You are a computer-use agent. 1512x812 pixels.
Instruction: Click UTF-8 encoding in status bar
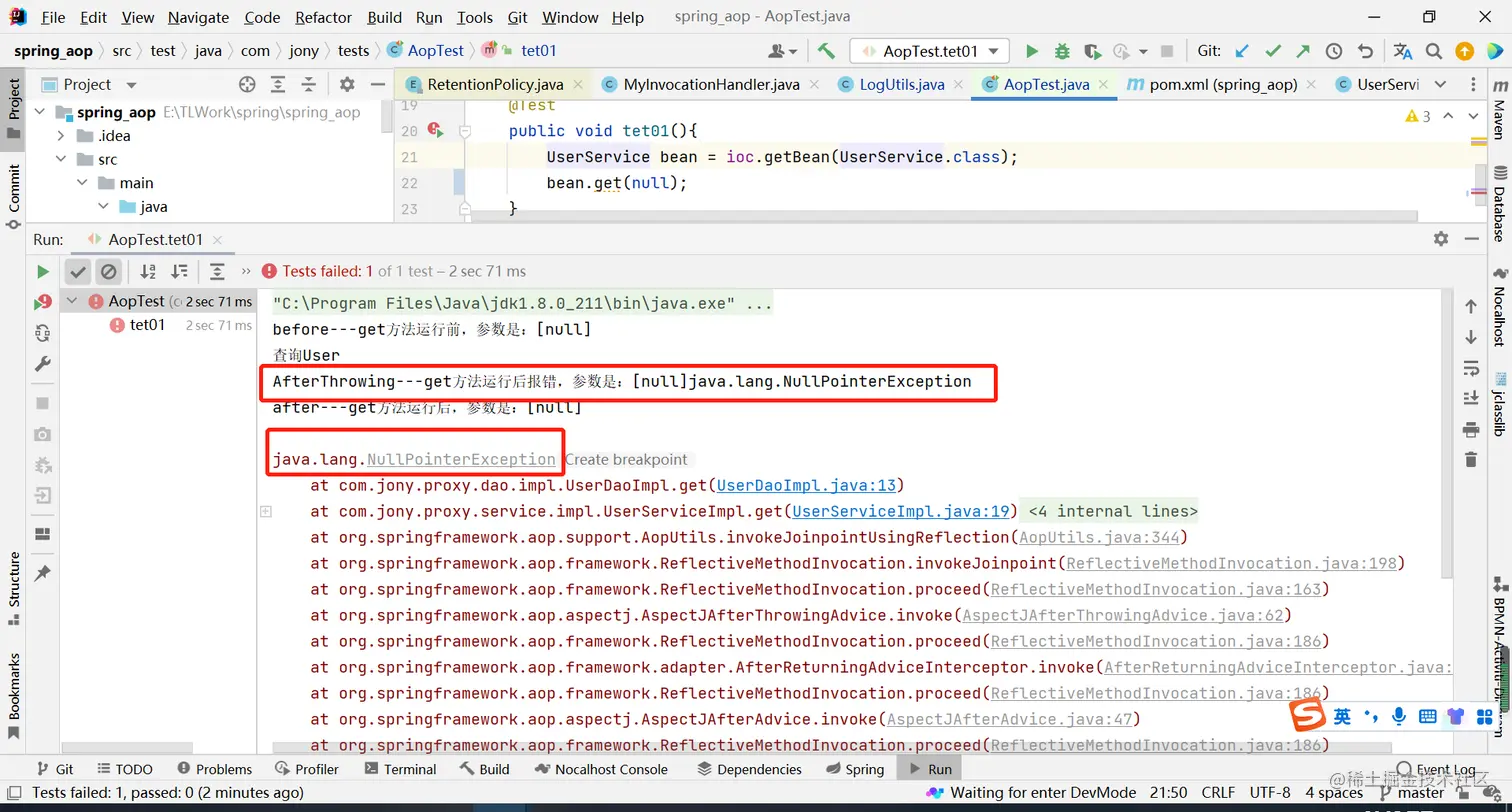coord(1270,792)
